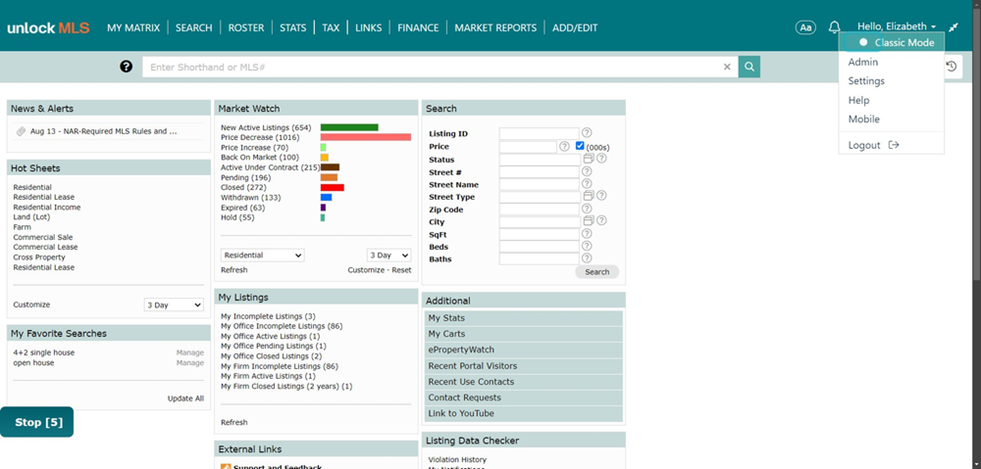Open the MARKET REPORTS menu
The height and width of the screenshot is (469, 981).
[496, 28]
